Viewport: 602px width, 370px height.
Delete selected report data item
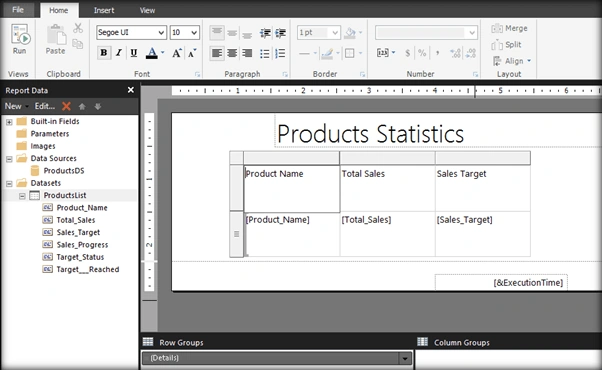point(66,106)
